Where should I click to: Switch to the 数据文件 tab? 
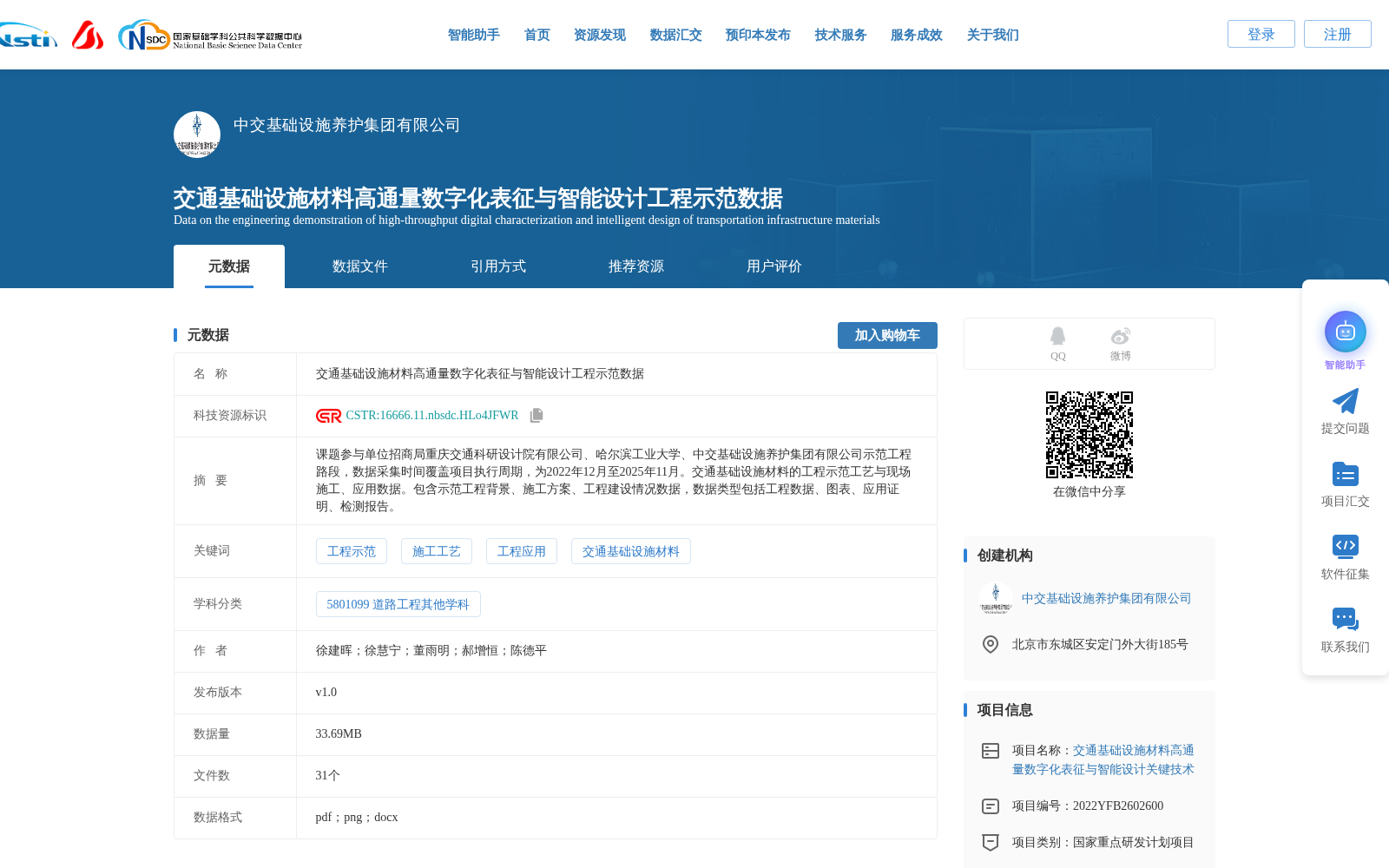pyautogui.click(x=360, y=266)
